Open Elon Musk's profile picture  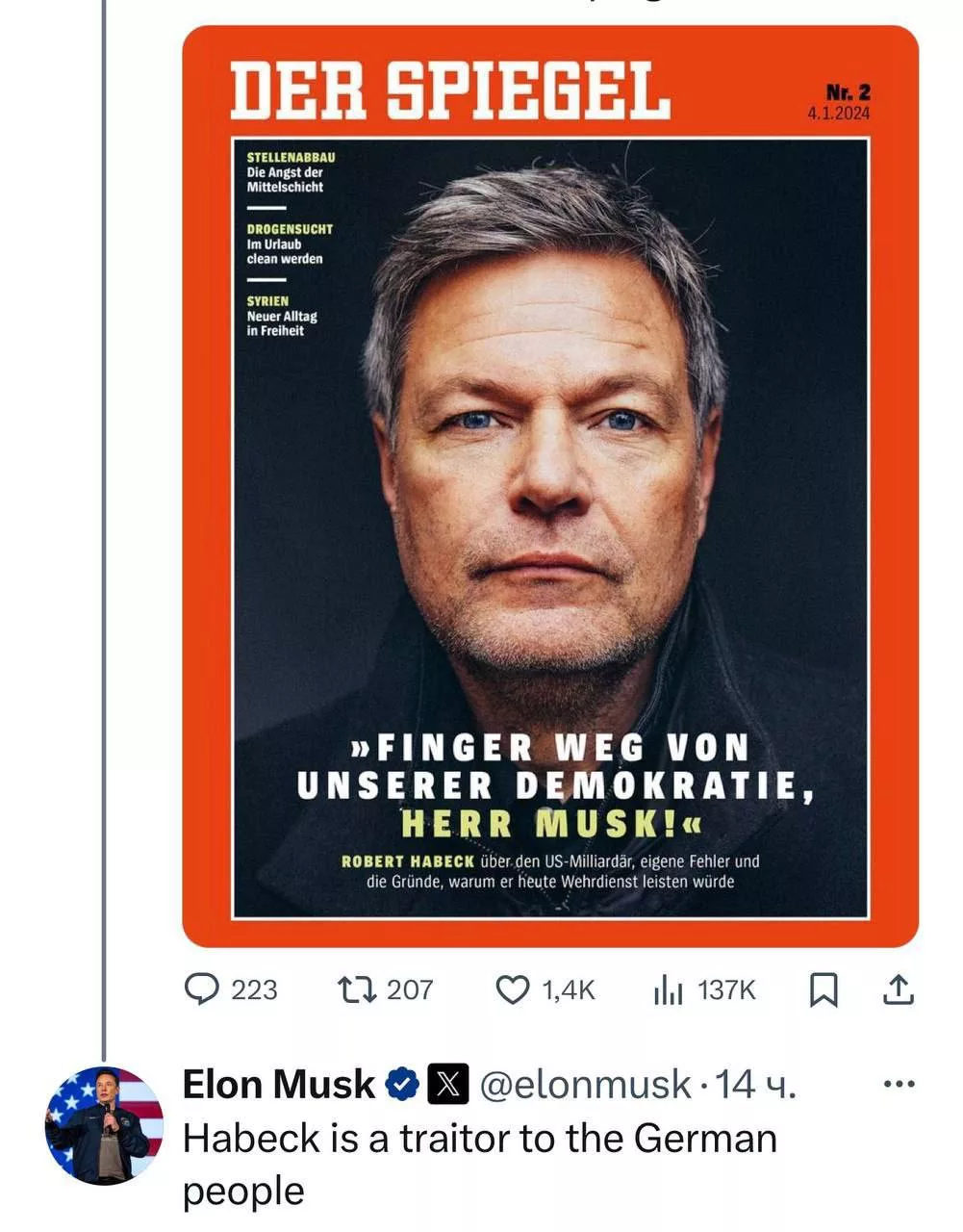point(104,1124)
